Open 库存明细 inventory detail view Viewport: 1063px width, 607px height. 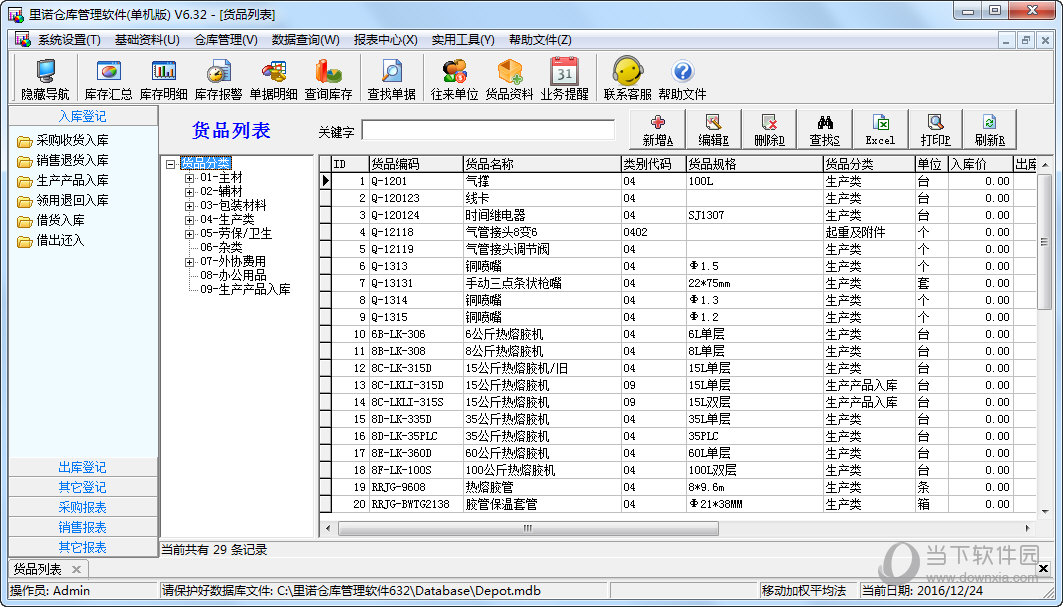point(163,78)
